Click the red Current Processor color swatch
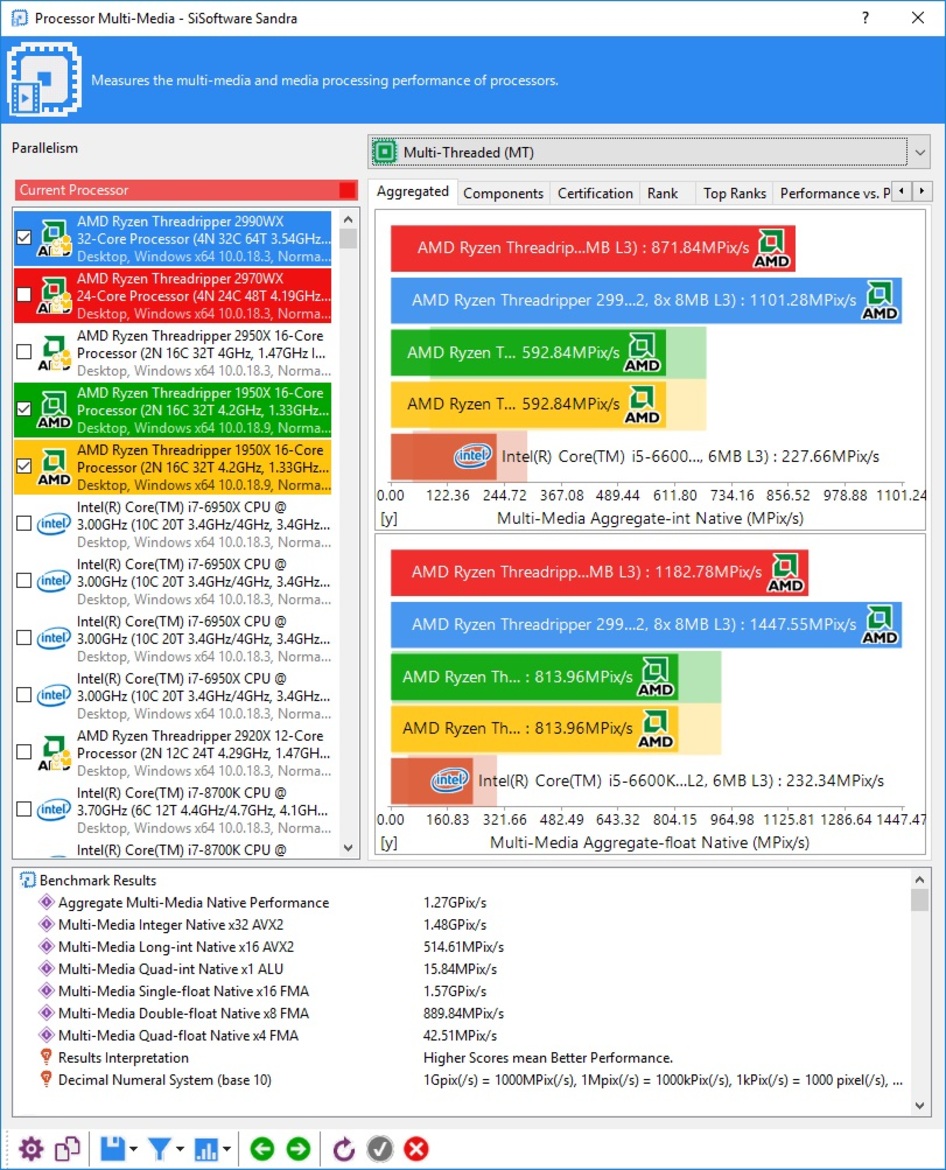This screenshot has width=946, height=1170. point(347,190)
